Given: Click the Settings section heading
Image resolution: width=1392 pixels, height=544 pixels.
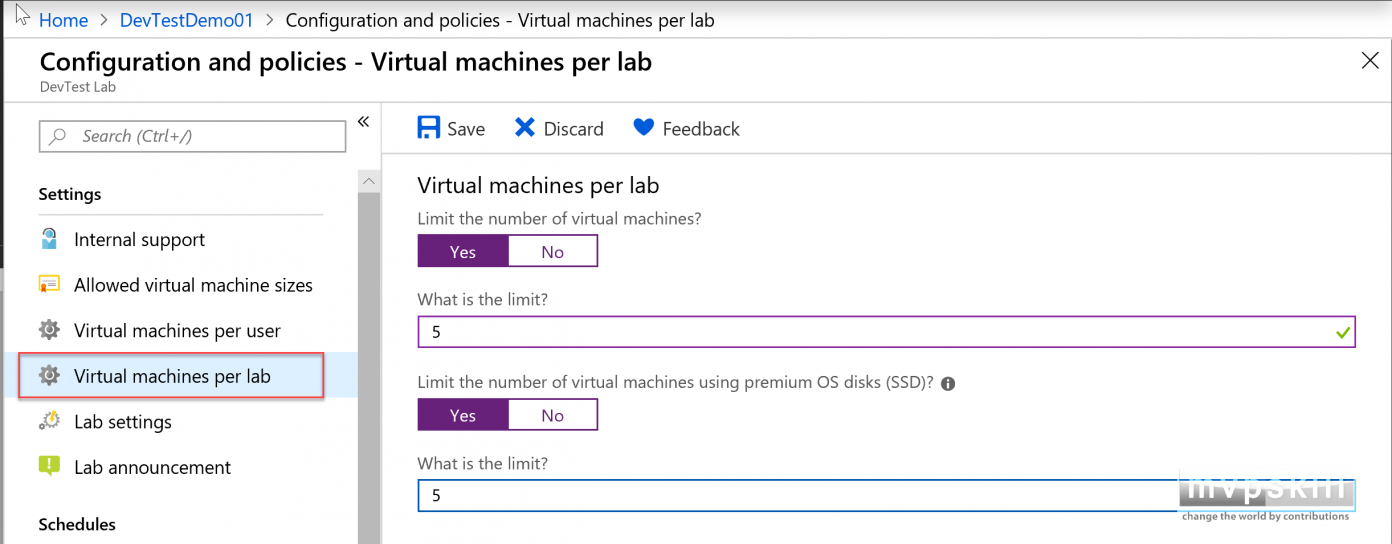Looking at the screenshot, I should coord(70,194).
